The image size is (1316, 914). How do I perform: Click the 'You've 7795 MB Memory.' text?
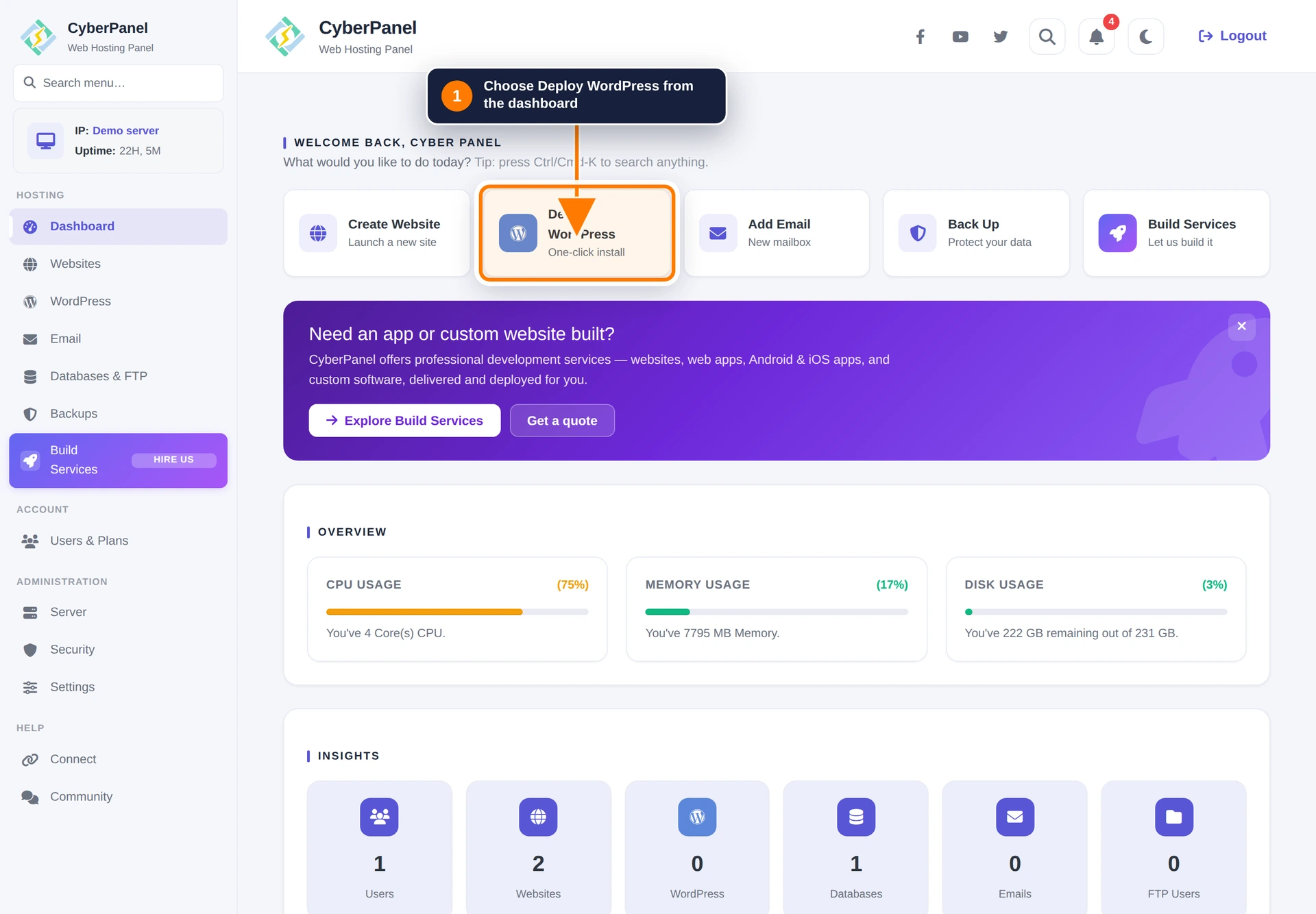(x=713, y=633)
